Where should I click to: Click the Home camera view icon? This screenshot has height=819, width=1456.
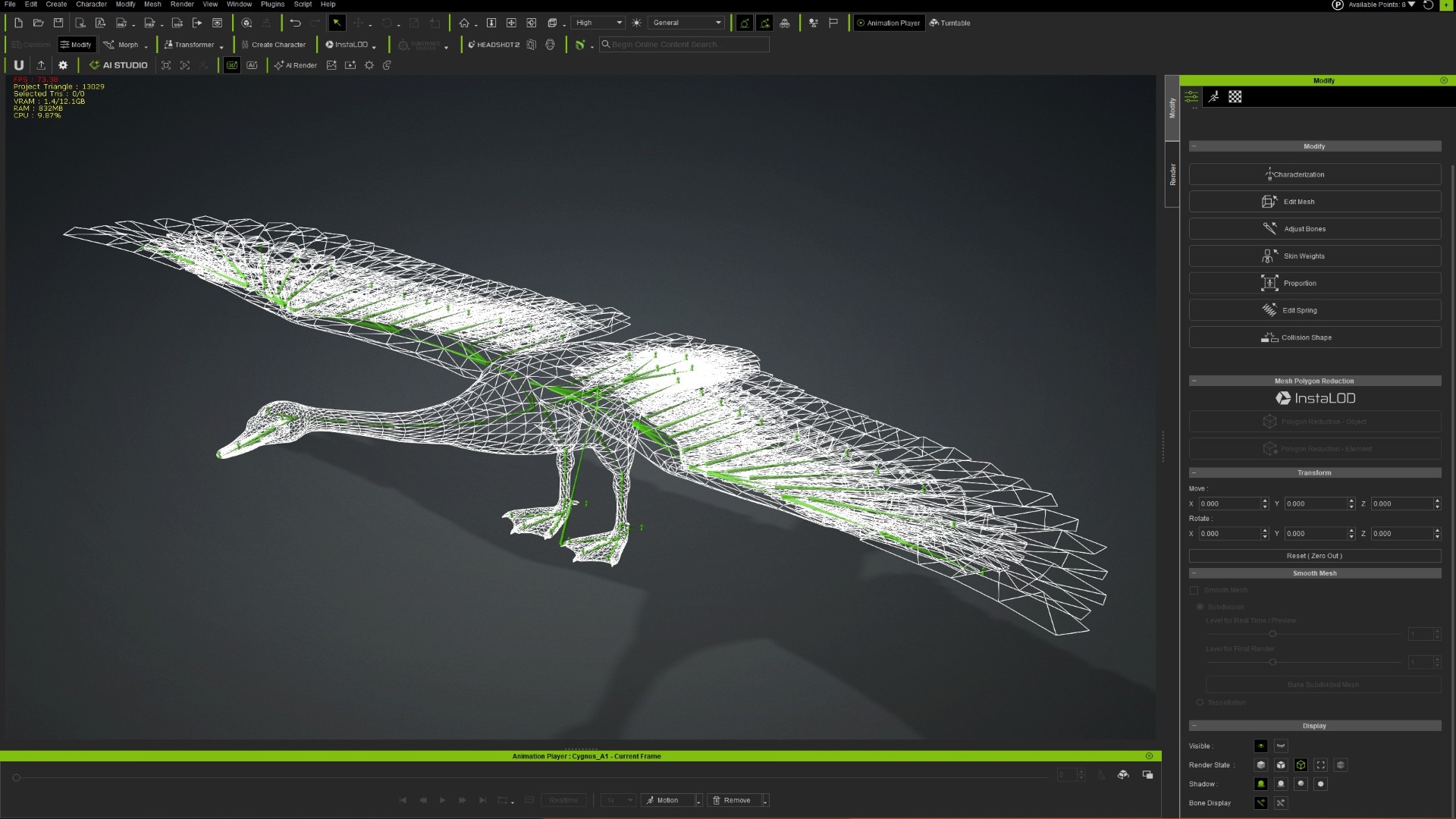(x=464, y=23)
